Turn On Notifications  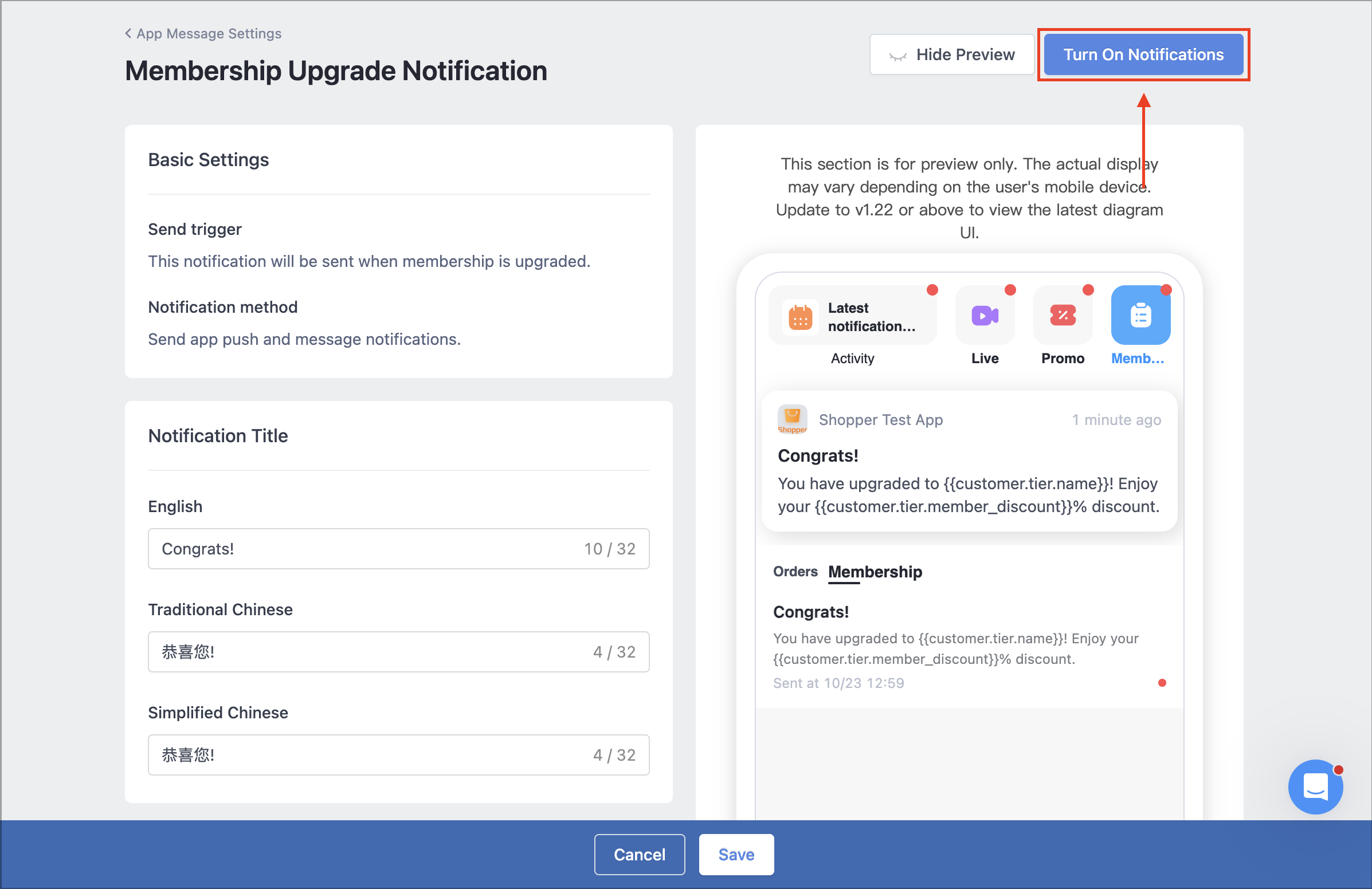[x=1143, y=55]
